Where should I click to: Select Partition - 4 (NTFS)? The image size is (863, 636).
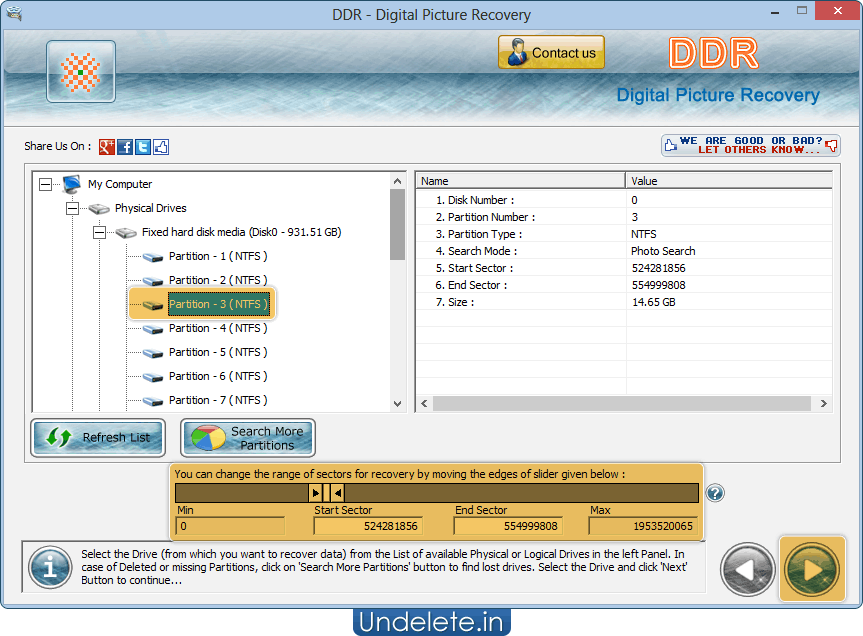pos(218,328)
